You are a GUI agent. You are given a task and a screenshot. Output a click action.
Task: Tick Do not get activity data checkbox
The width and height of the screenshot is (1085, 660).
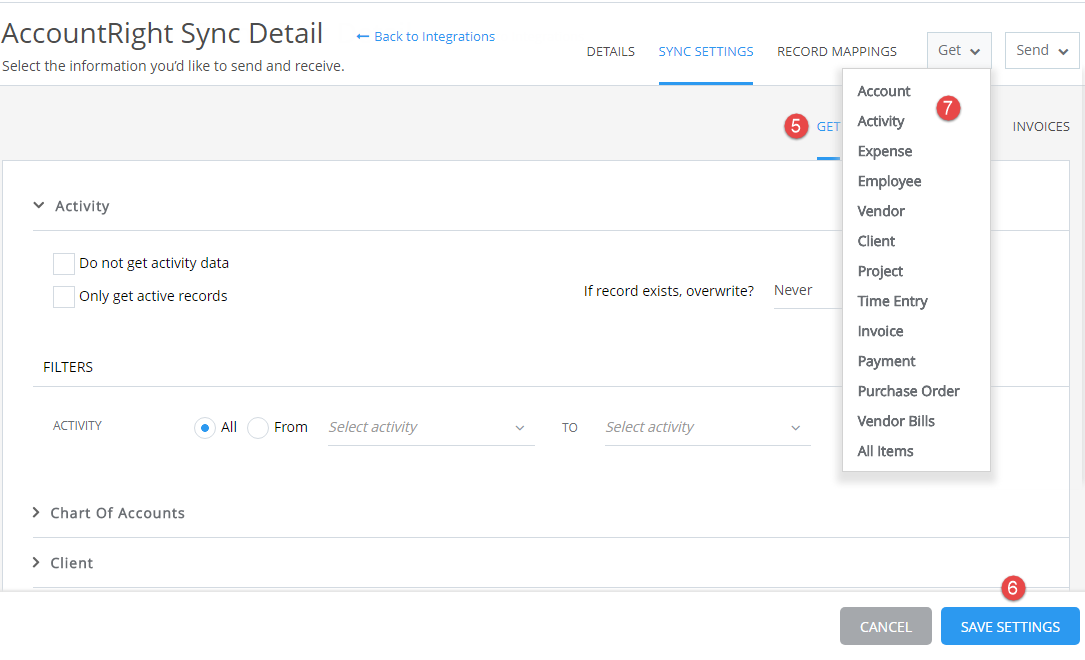[x=64, y=264]
